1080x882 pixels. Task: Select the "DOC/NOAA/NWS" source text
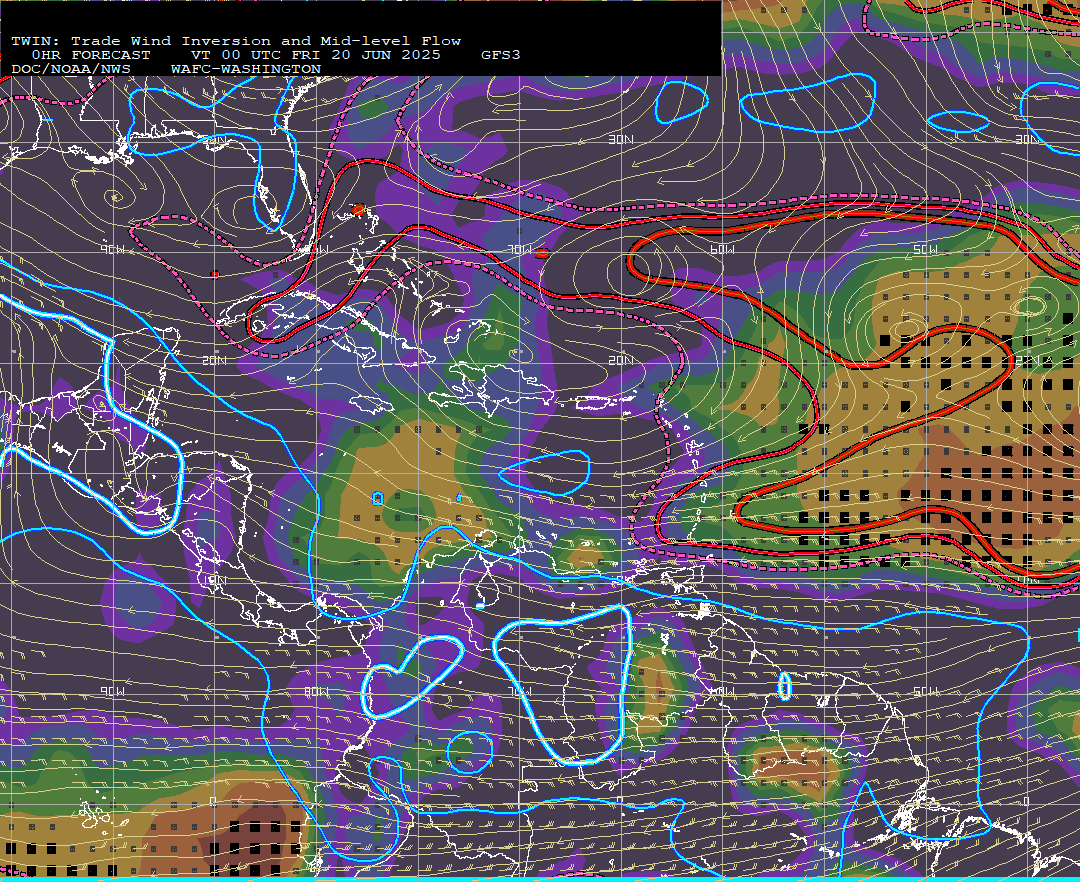point(71,70)
